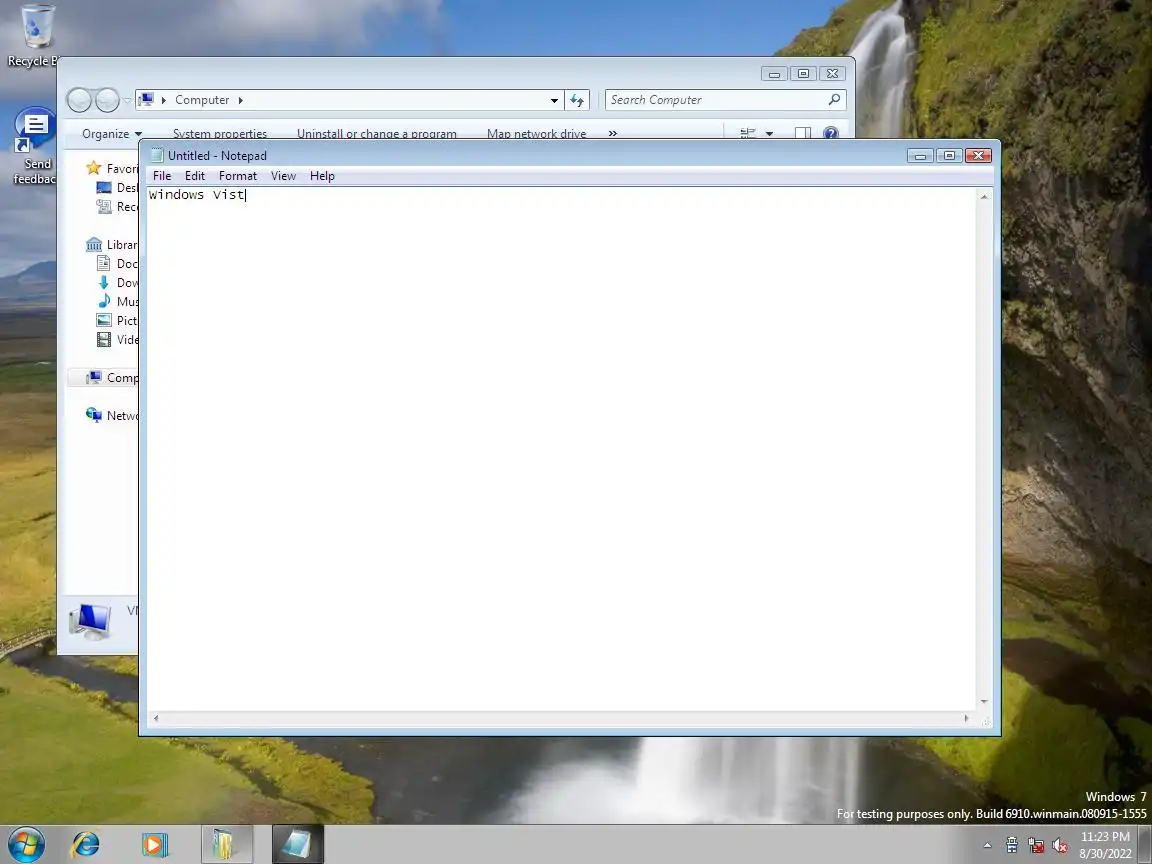Click the network tray icon
Viewport: 1152px width, 864px height.
point(1035,846)
